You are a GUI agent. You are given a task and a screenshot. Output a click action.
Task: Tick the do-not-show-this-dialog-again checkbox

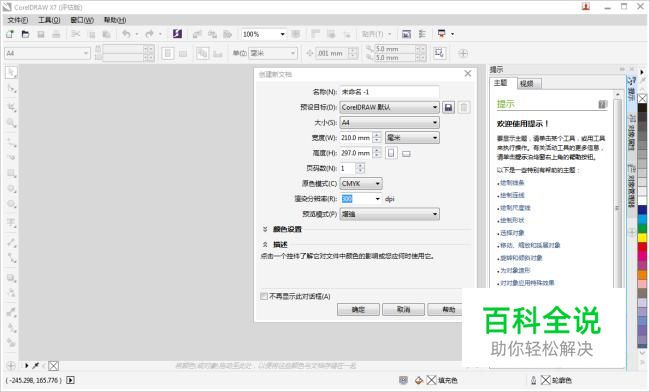click(264, 296)
